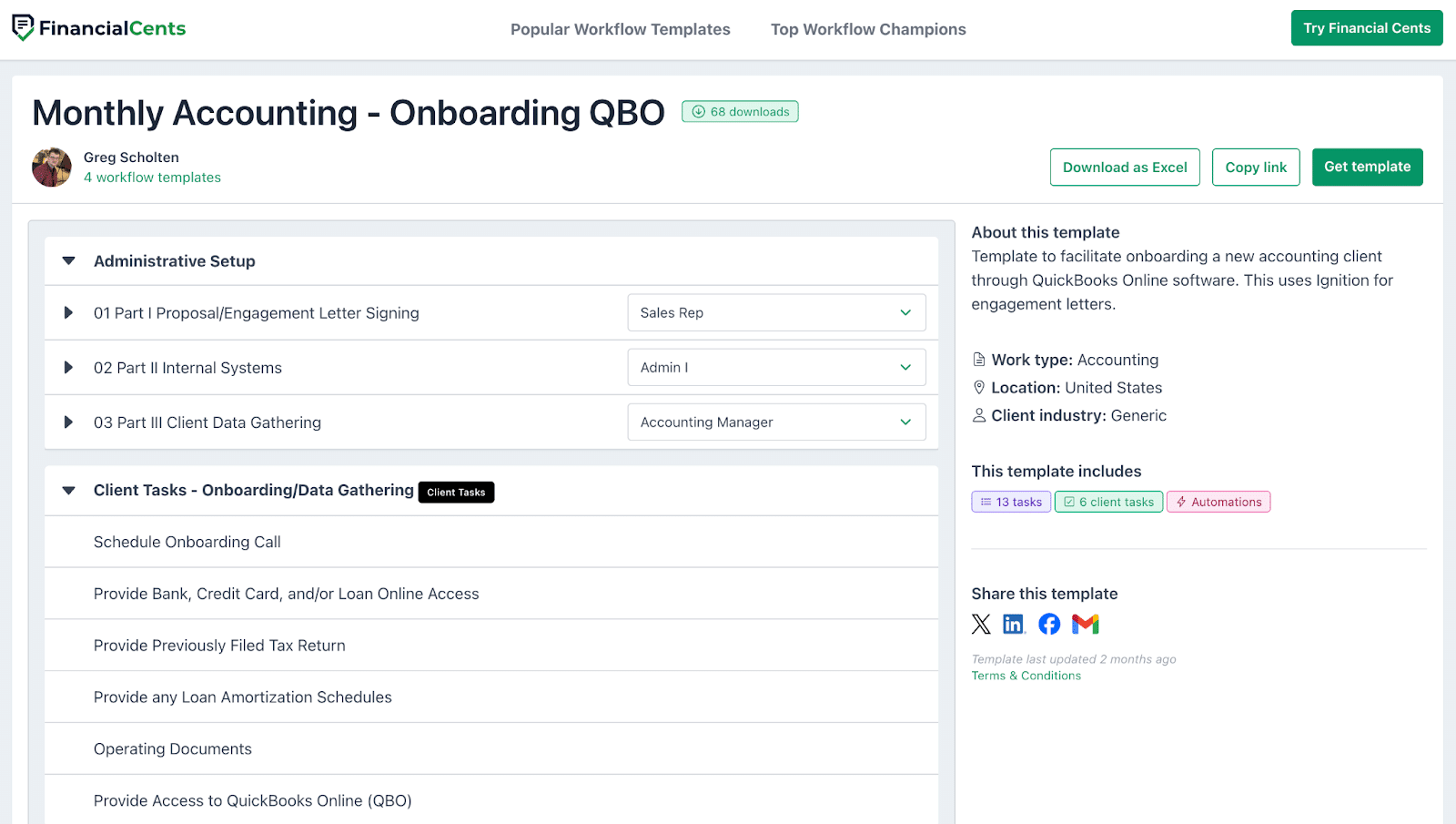The width and height of the screenshot is (1456, 824).
Task: Expand 02 Part II Internal Systems
Action: coord(68,368)
